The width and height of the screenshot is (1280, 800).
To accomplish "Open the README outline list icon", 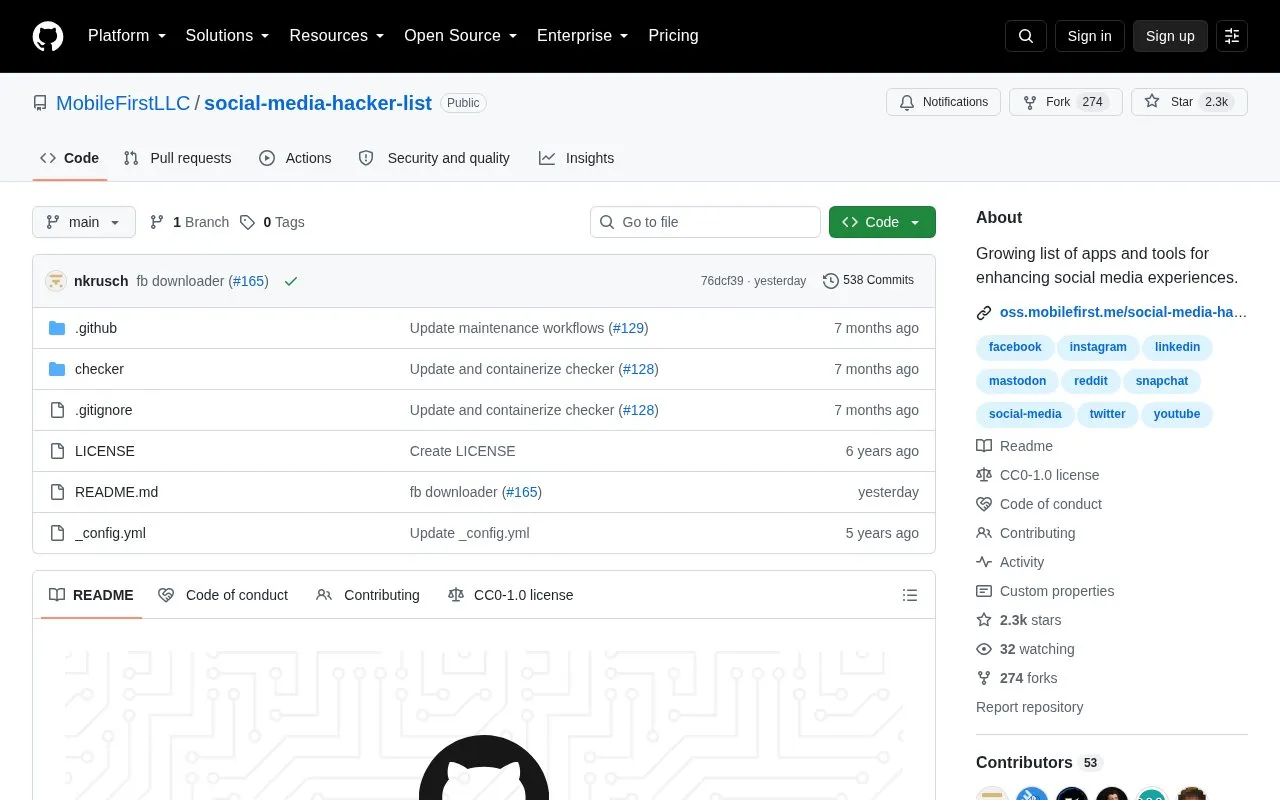I will coord(910,595).
